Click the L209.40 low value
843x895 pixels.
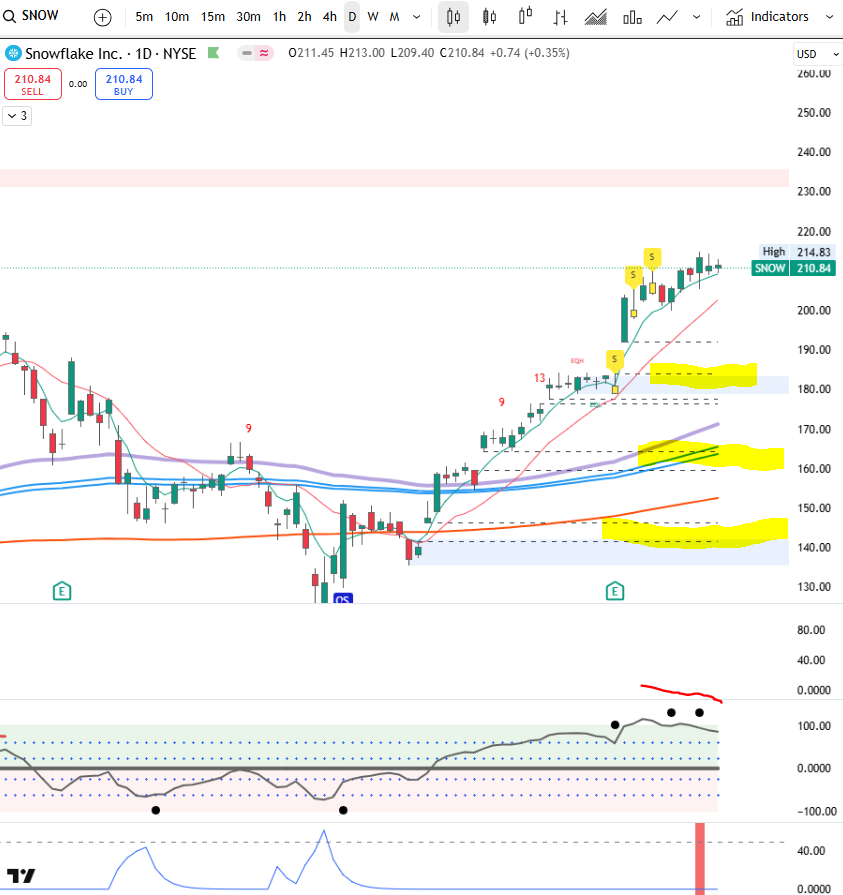pyautogui.click(x=412, y=53)
